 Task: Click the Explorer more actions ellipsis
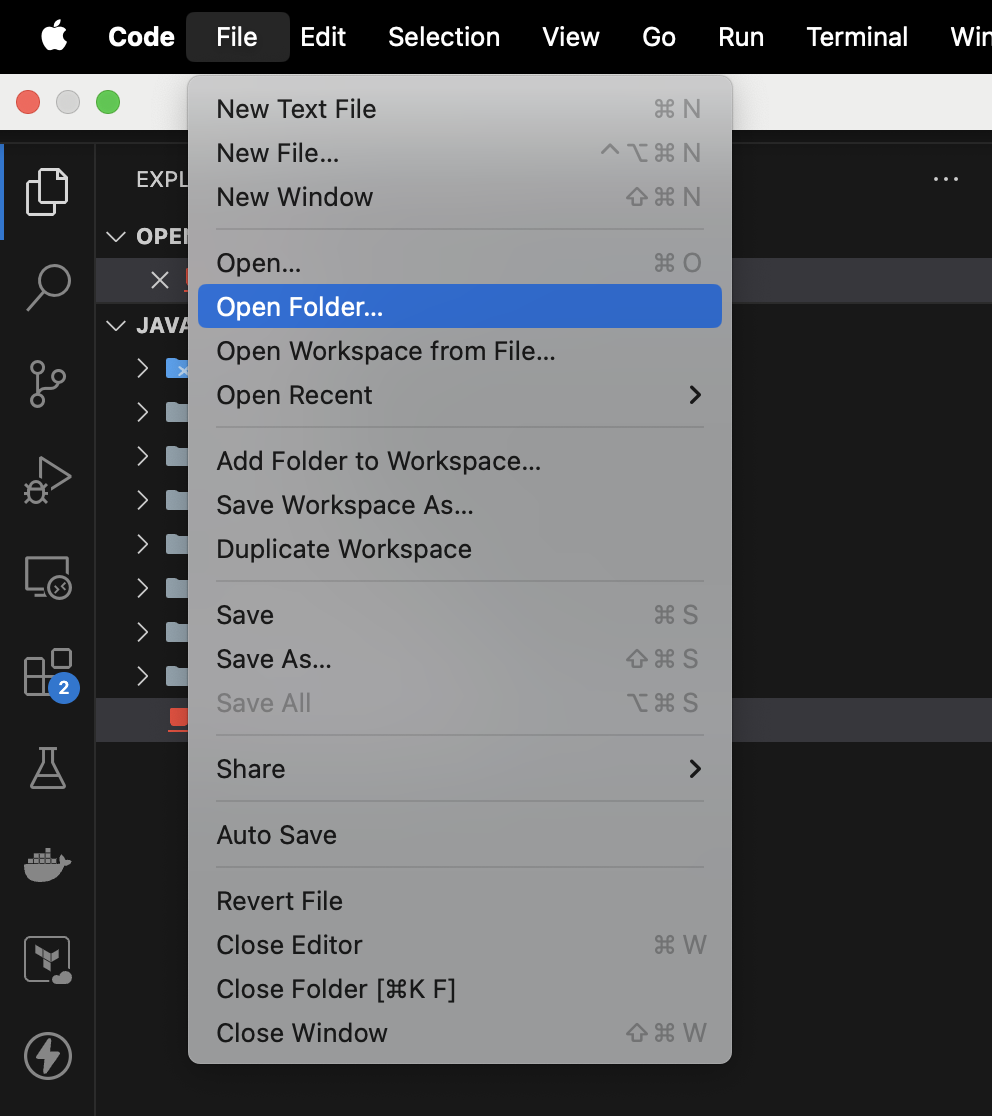[x=945, y=180]
